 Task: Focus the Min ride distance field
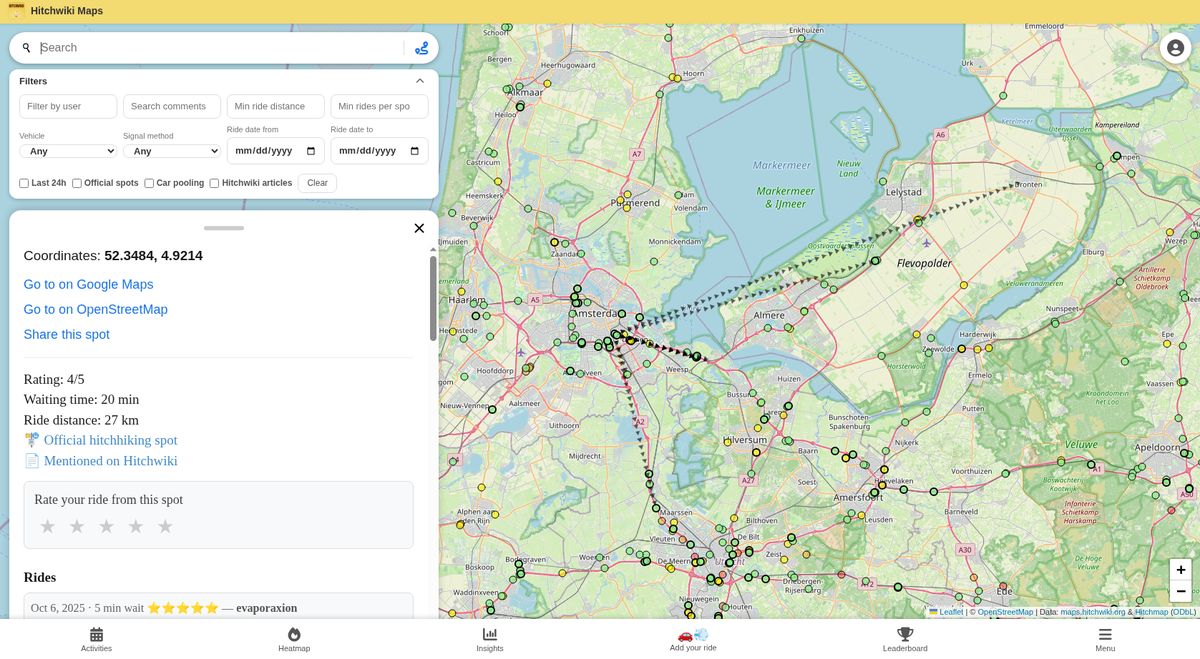tap(276, 106)
